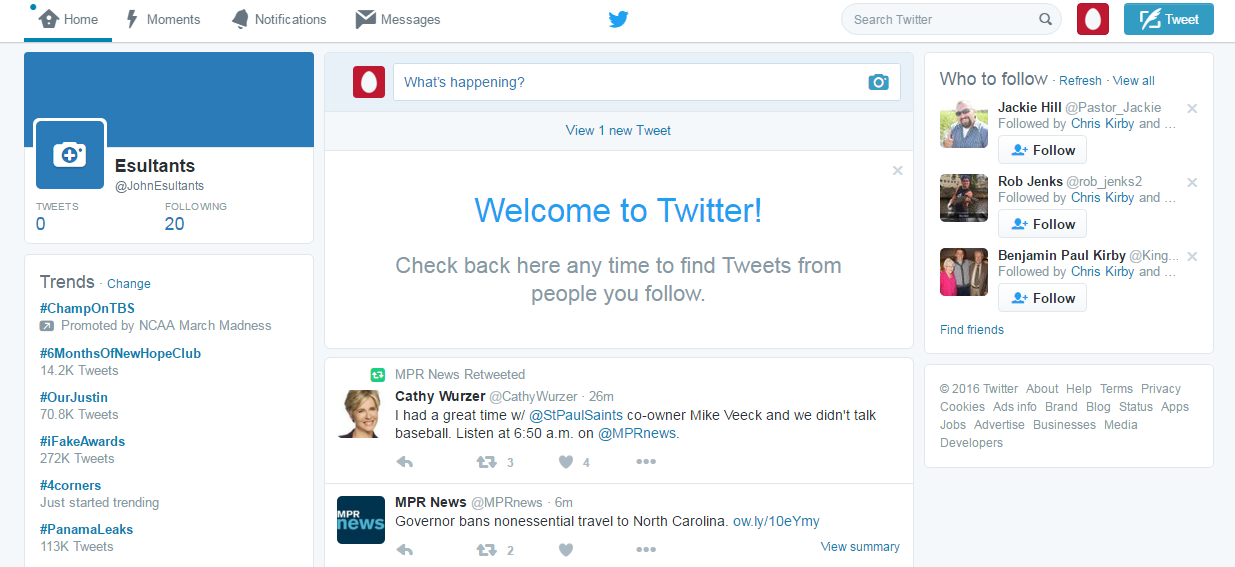This screenshot has height=567, width=1235.
Task: Click Cathy Wurzer's avatar photo
Action: tap(361, 414)
